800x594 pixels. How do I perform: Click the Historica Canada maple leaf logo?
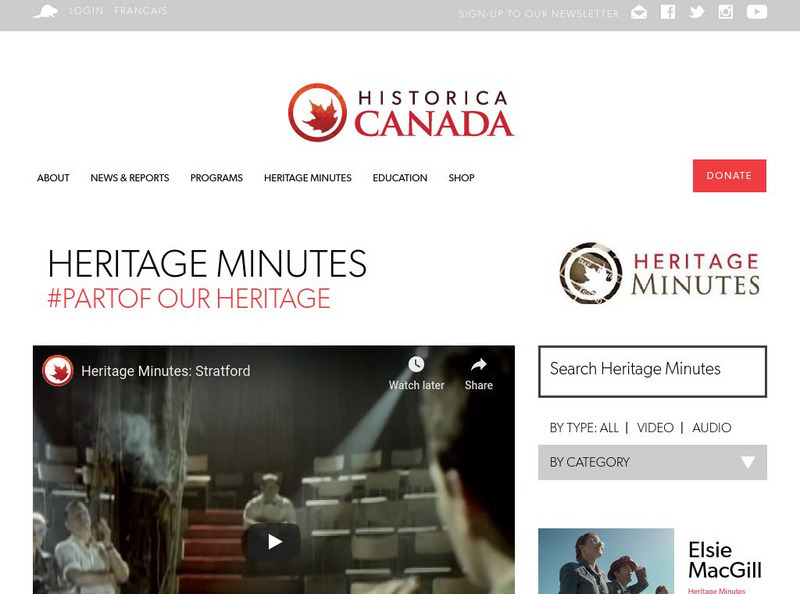(x=317, y=112)
